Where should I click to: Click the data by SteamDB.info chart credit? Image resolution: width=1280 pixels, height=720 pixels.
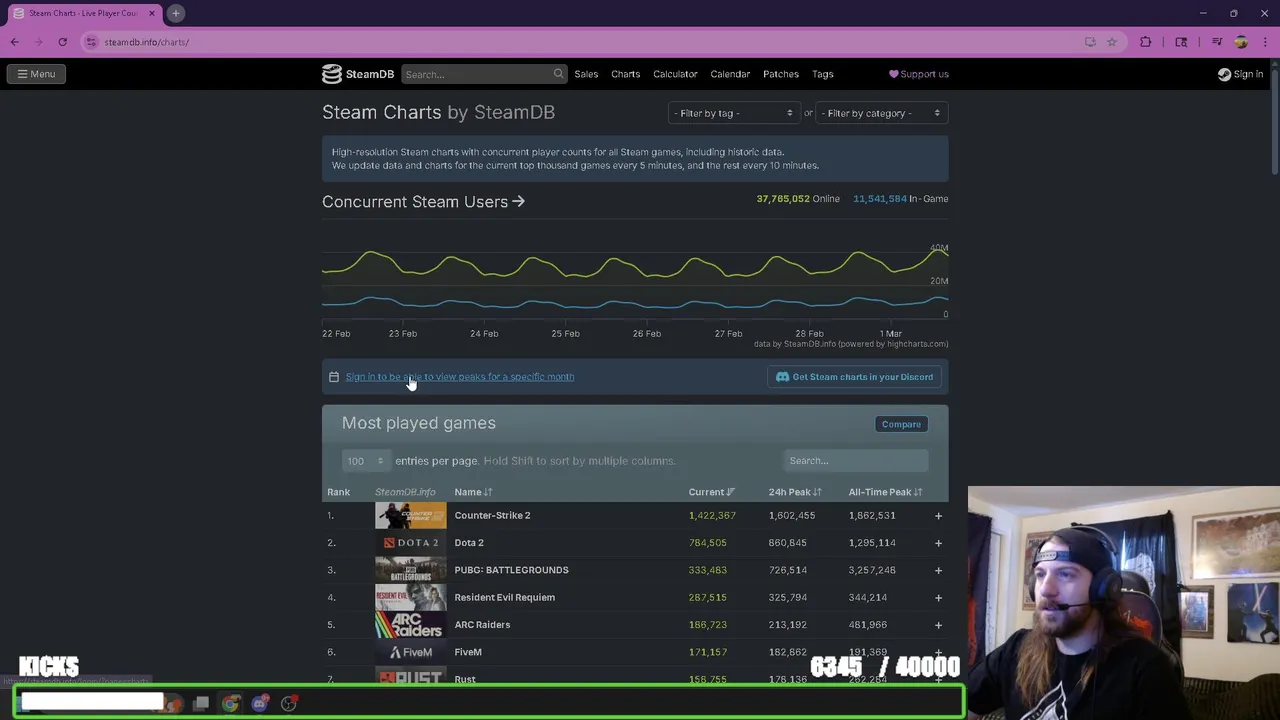(x=851, y=344)
